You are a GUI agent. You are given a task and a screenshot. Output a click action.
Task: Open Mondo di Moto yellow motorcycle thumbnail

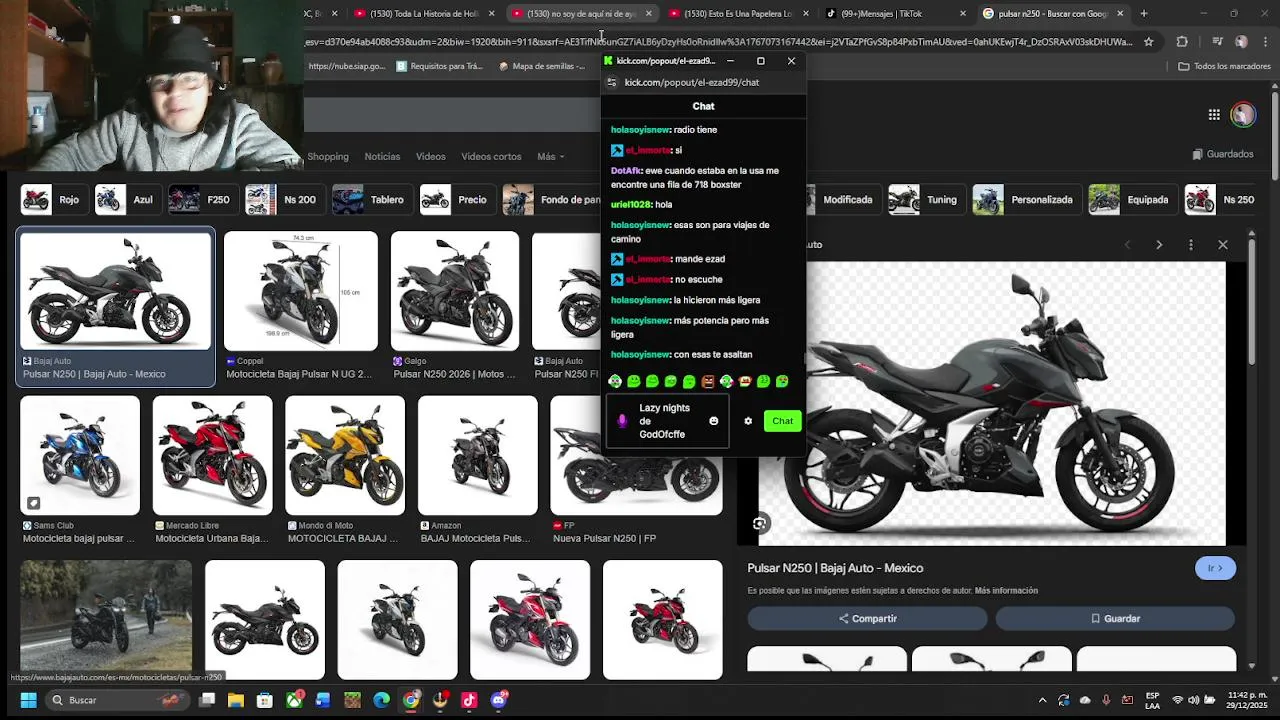pyautogui.click(x=345, y=456)
